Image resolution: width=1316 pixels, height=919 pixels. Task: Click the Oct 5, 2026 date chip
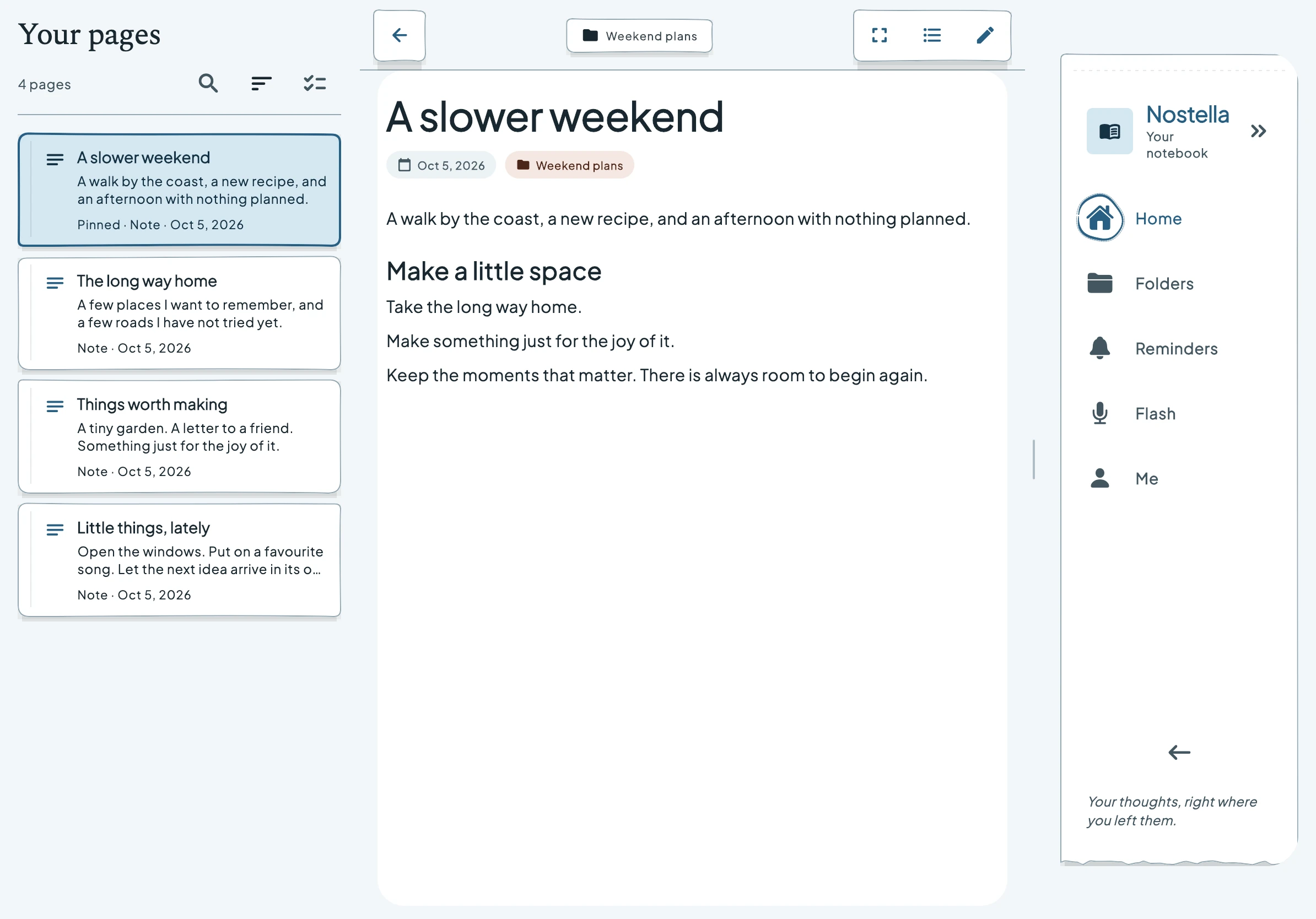441,165
